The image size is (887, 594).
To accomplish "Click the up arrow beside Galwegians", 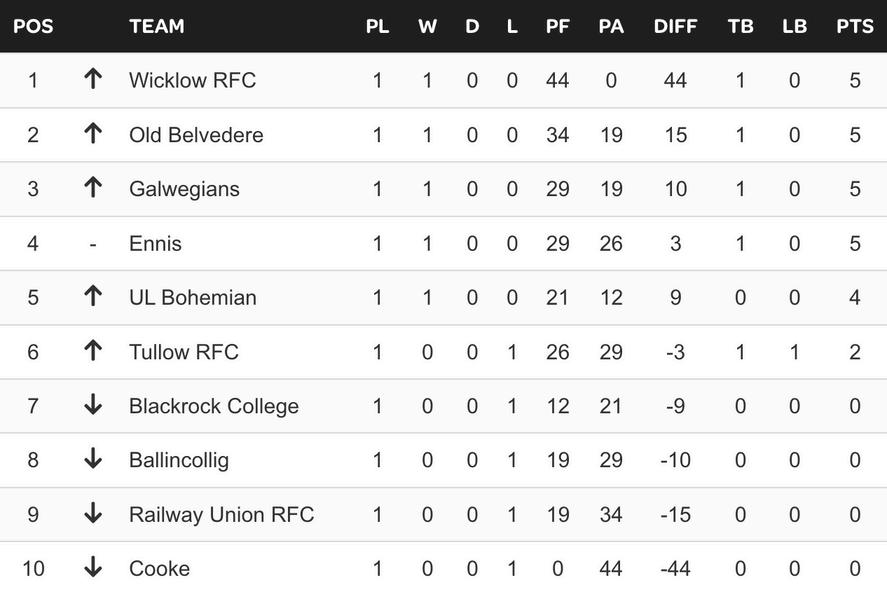I will (93, 188).
